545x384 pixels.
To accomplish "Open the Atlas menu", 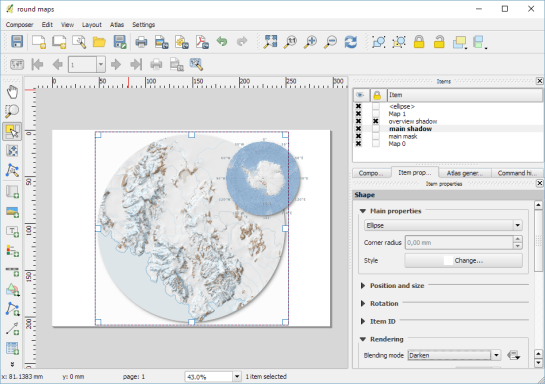I will 117,25.
